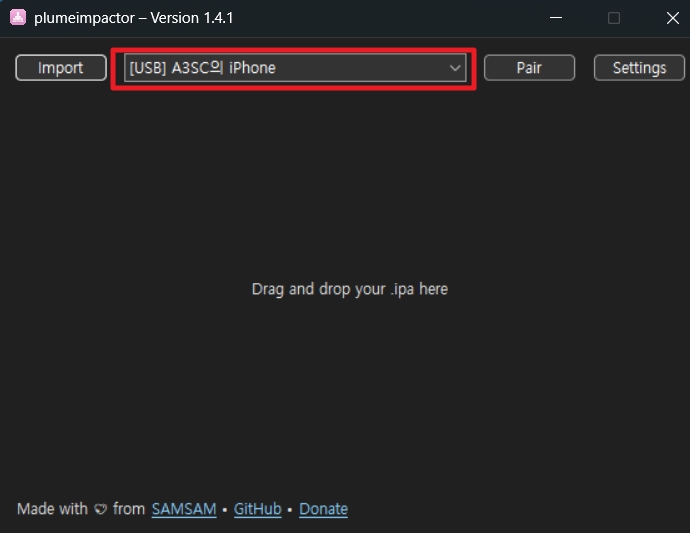
Task: Click the 'Made with' footer text
Action: point(52,509)
